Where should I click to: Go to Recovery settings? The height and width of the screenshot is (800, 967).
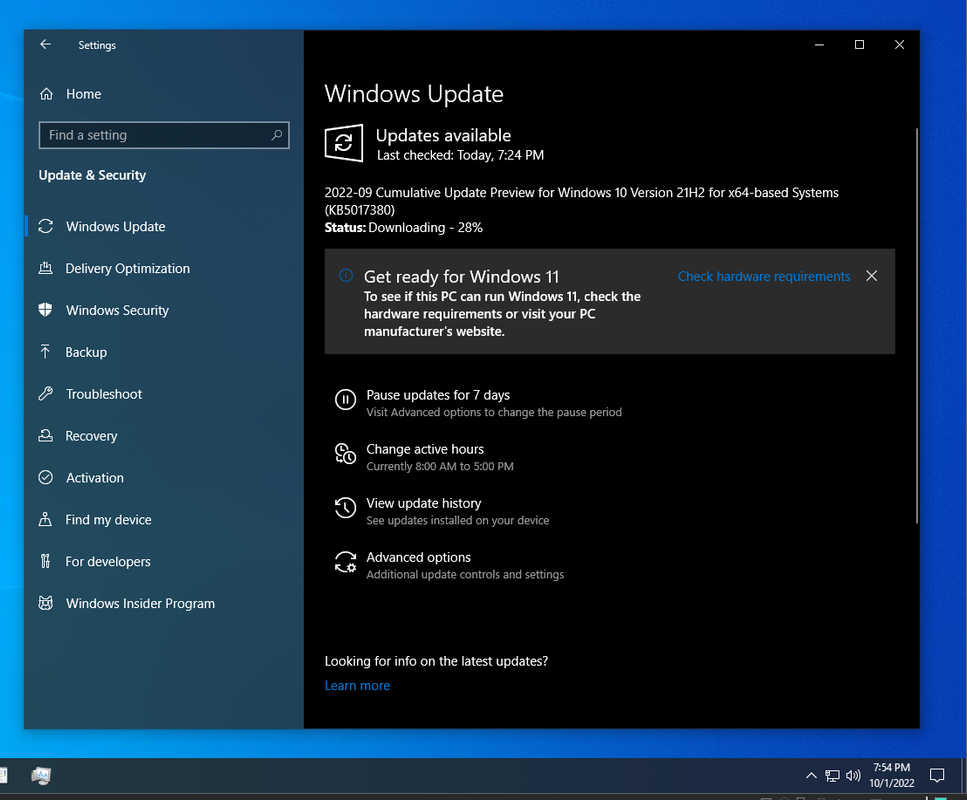pyautogui.click(x=91, y=436)
